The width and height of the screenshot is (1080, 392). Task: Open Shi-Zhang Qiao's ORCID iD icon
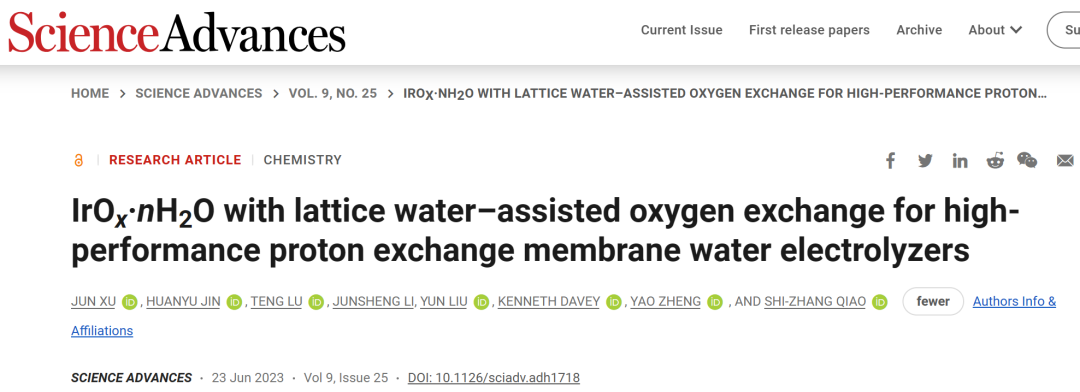(x=879, y=302)
